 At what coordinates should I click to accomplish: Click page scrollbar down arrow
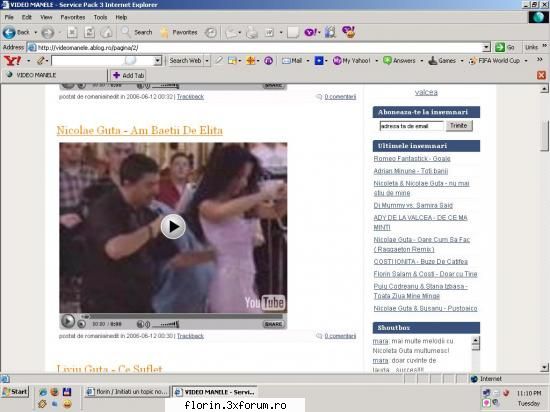[x=544, y=367]
